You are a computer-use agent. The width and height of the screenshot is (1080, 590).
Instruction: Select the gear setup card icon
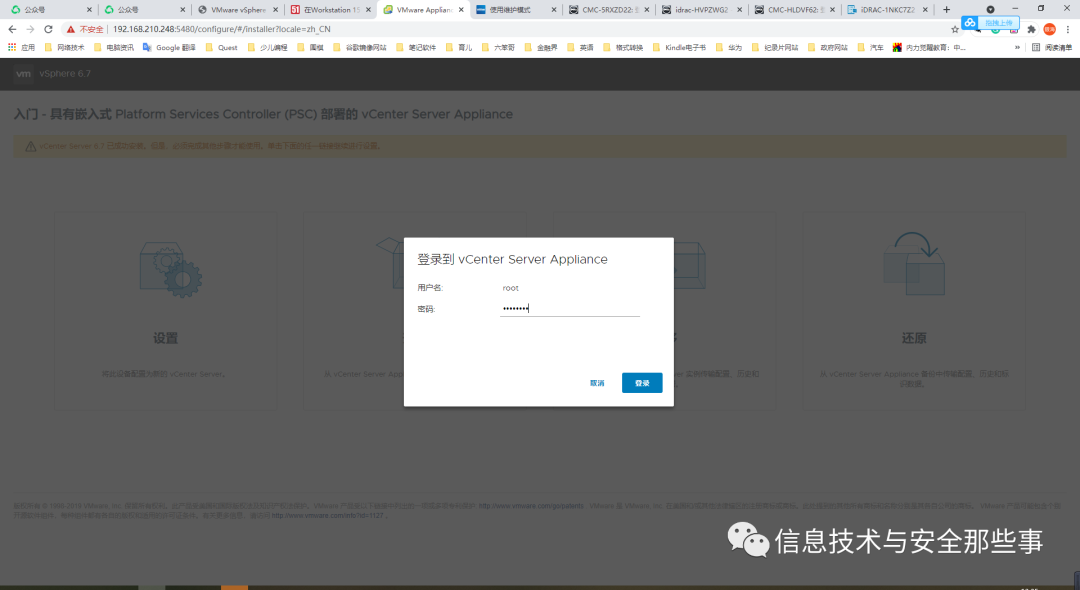[171, 269]
